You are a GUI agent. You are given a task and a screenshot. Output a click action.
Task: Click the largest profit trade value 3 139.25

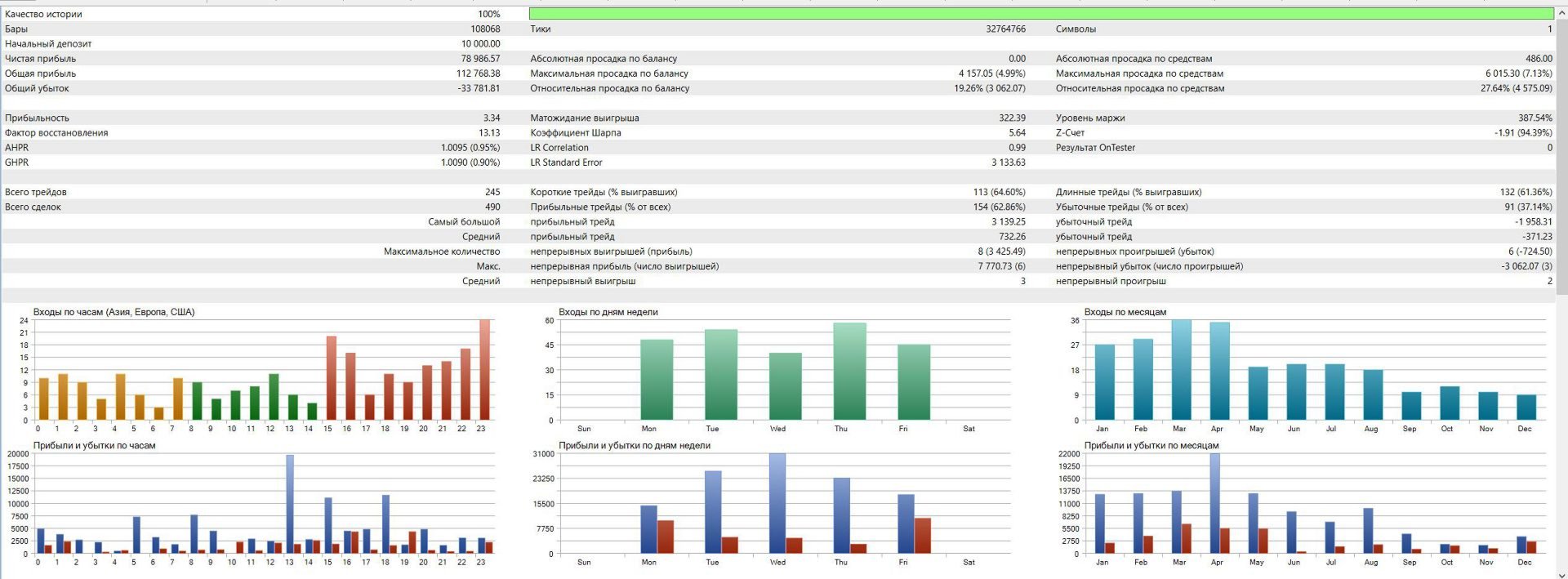pos(1009,221)
